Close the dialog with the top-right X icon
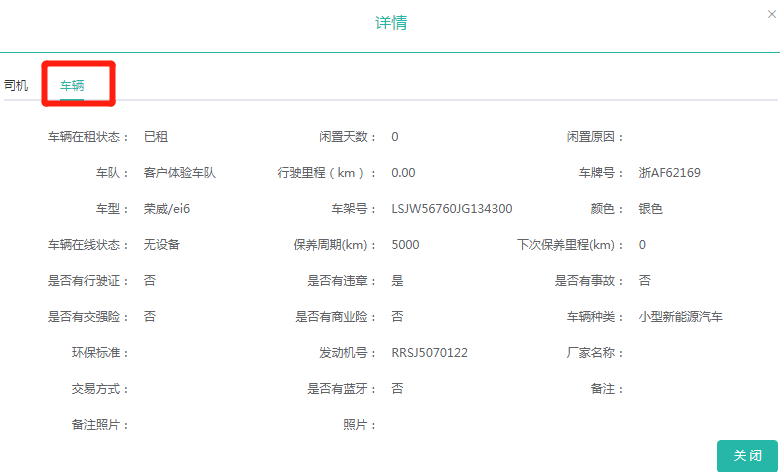780x472 pixels. click(x=772, y=12)
